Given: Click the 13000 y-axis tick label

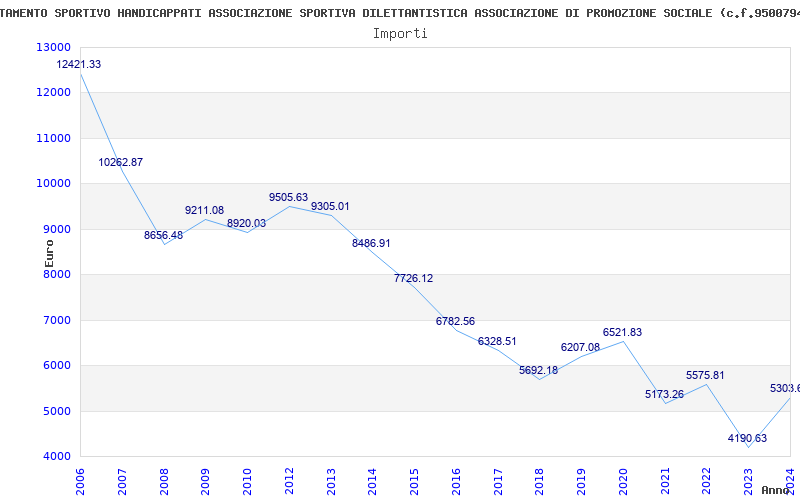Looking at the screenshot, I should (x=54, y=47).
